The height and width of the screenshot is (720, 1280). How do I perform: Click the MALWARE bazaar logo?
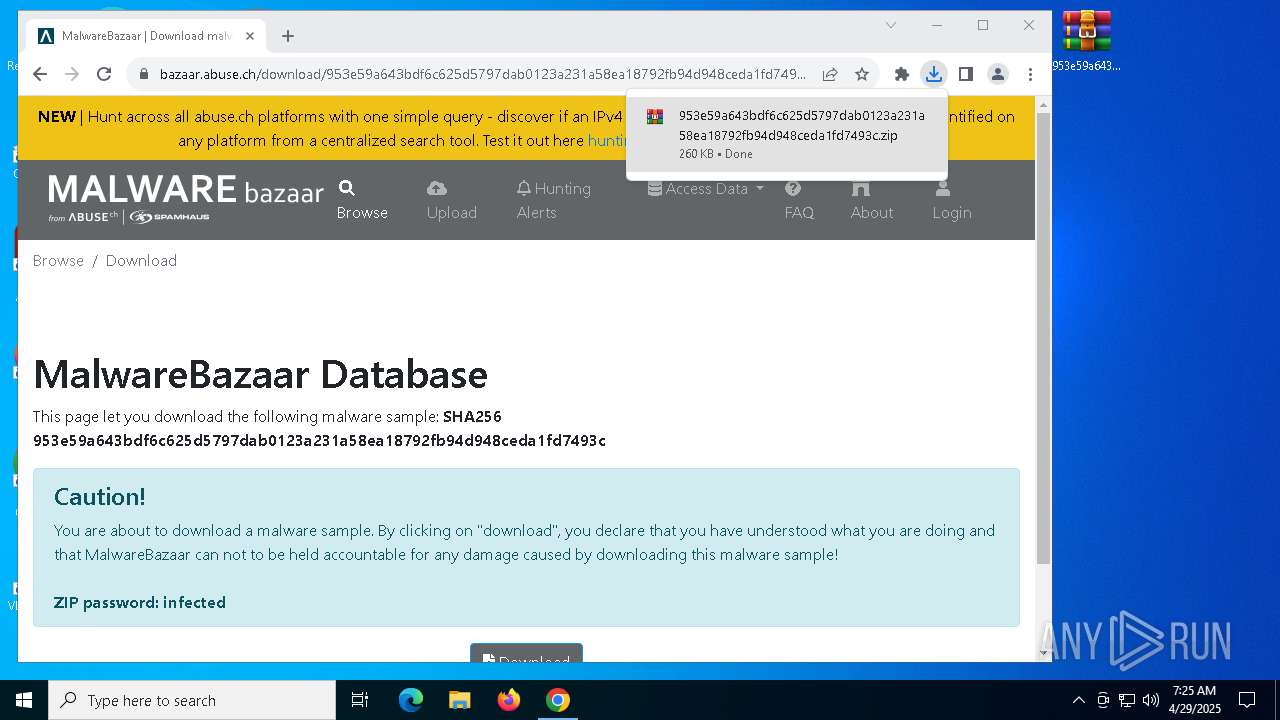186,198
